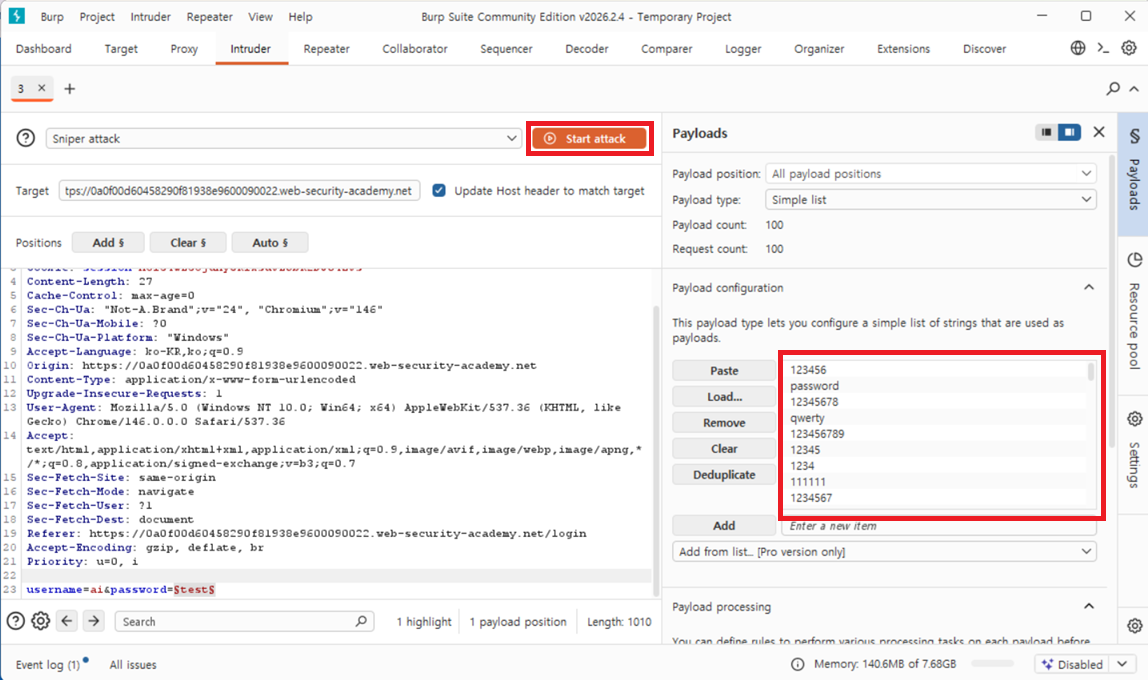The height and width of the screenshot is (680, 1148).
Task: Click the payload list scrollbar thumb
Action: (1091, 371)
